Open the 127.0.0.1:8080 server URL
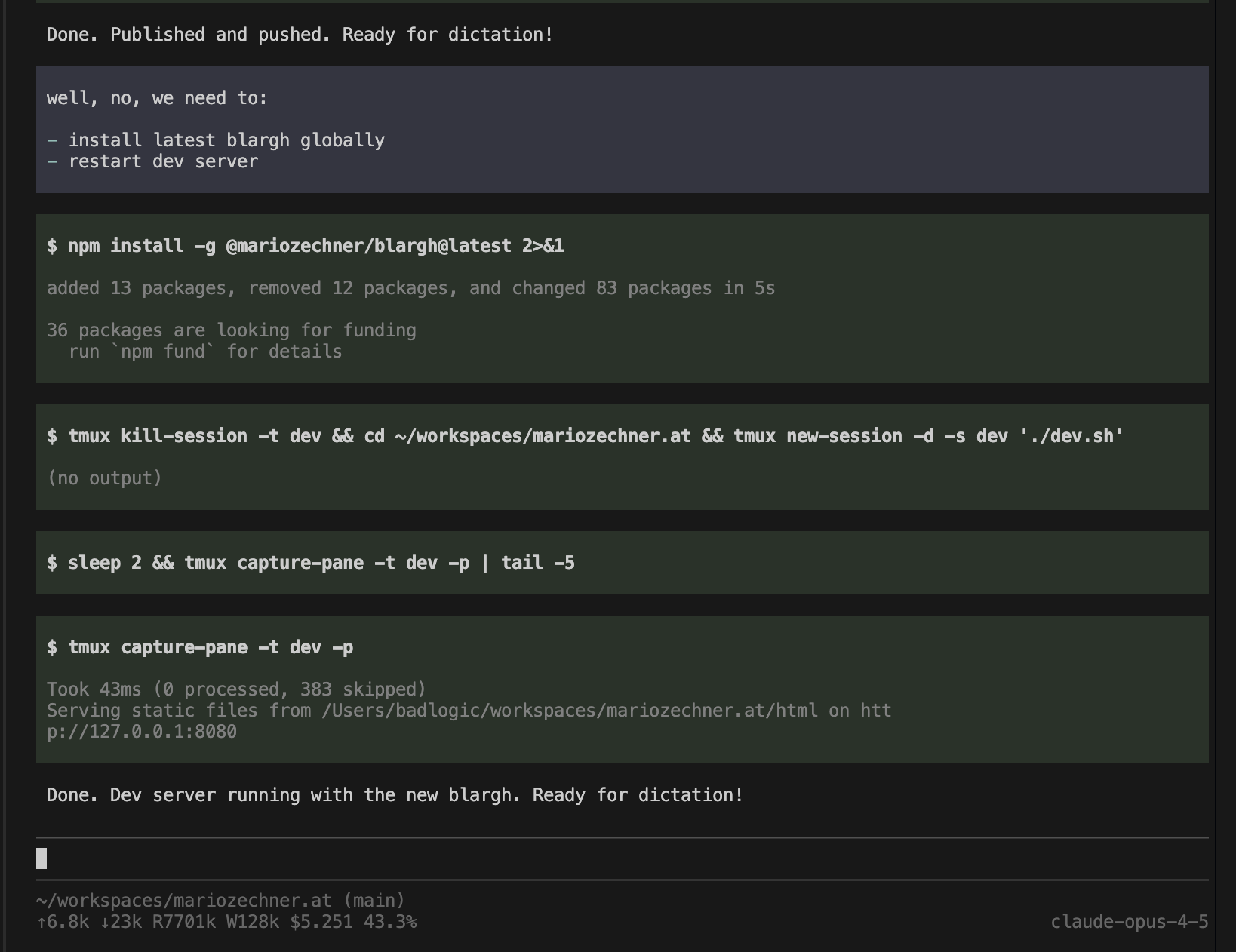 [142, 732]
